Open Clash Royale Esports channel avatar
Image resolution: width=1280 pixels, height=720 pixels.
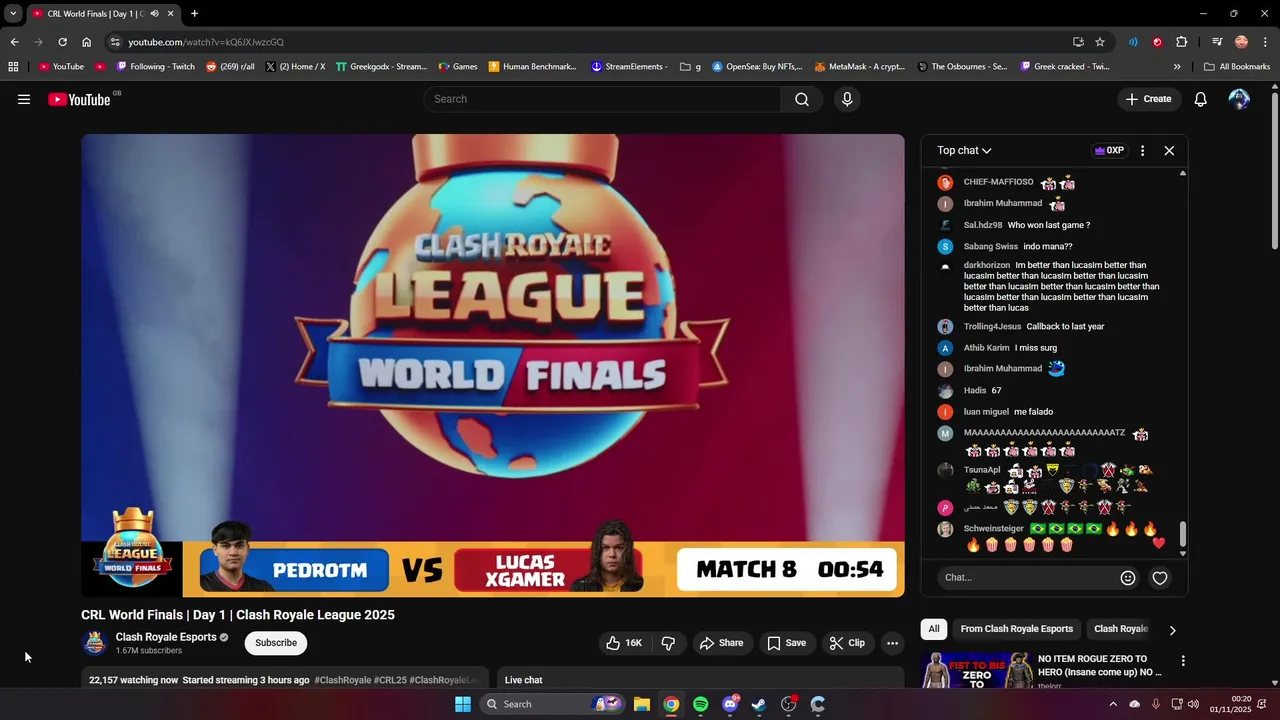[95, 643]
